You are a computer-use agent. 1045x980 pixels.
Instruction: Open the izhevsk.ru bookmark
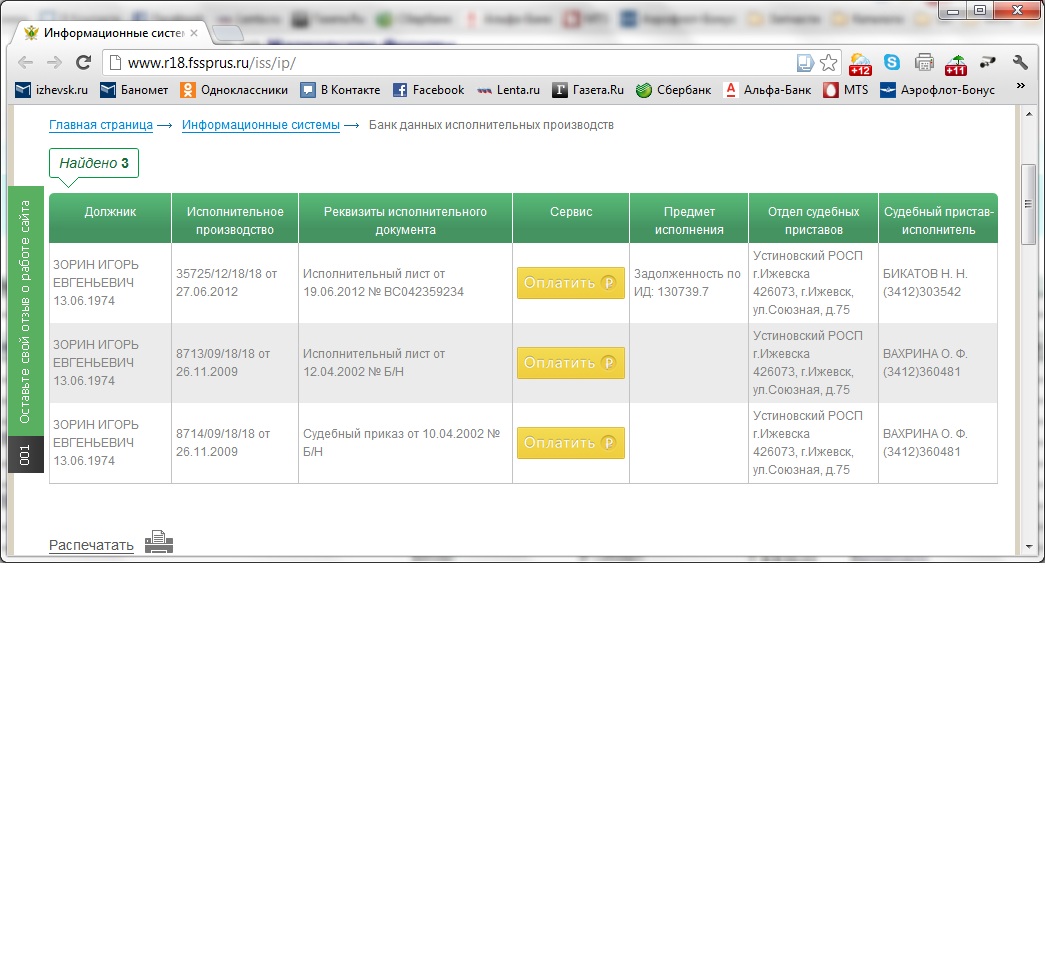click(51, 90)
